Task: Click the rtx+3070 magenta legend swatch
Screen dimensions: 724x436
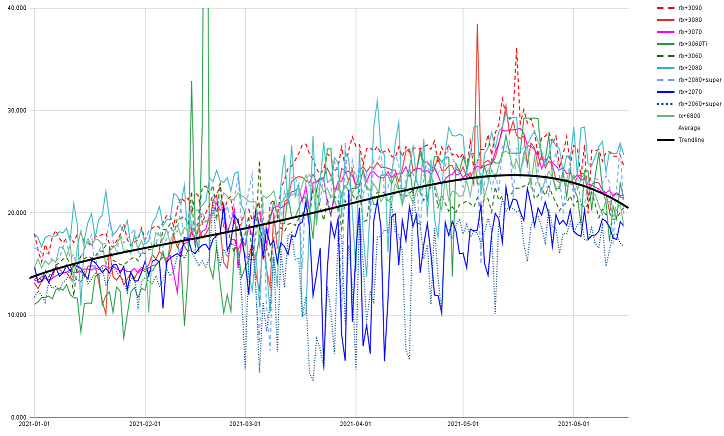Action: [665, 32]
